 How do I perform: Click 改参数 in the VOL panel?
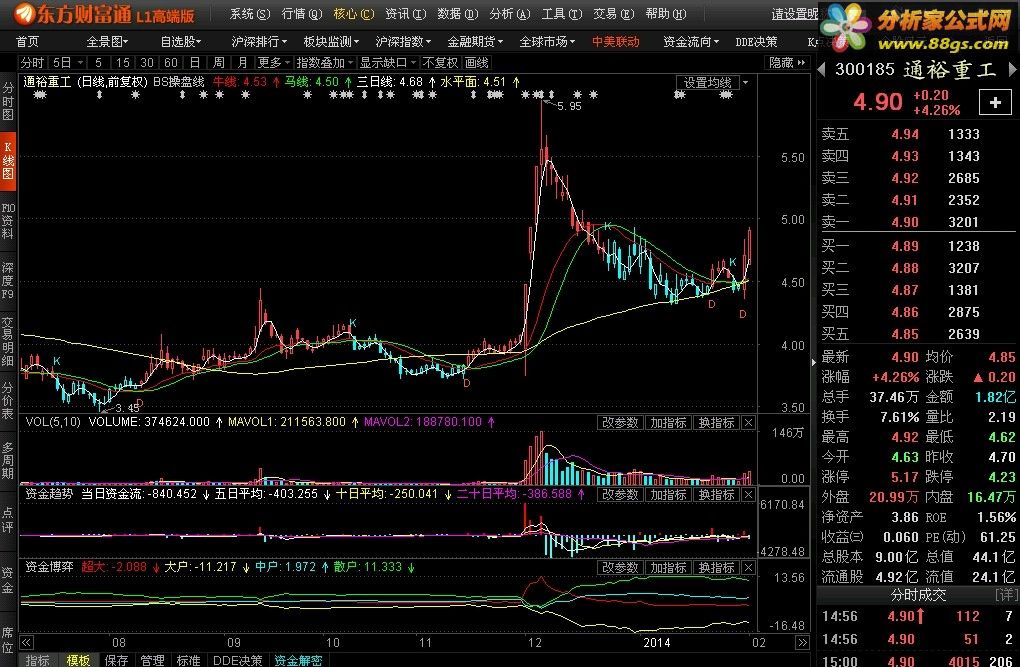[620, 423]
